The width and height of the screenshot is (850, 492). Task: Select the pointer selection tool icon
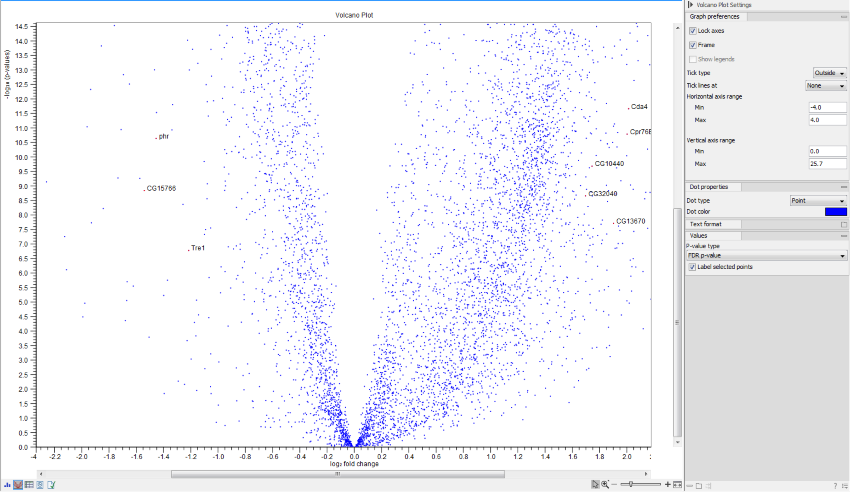click(594, 484)
